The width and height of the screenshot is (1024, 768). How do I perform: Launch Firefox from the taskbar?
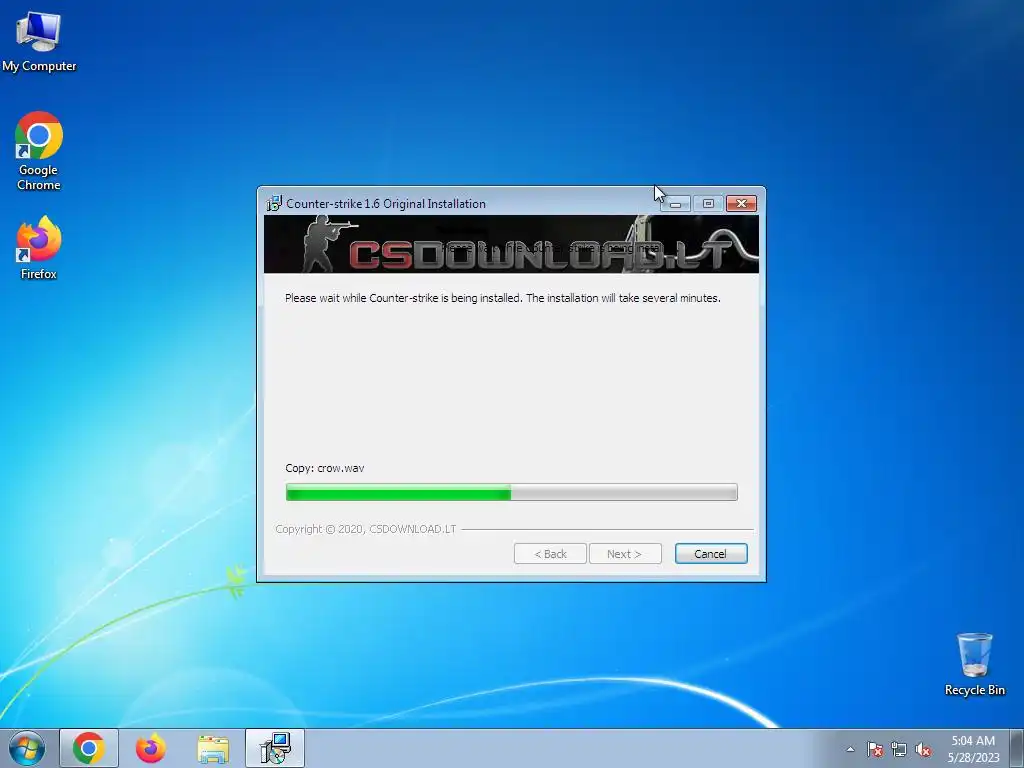click(x=151, y=748)
